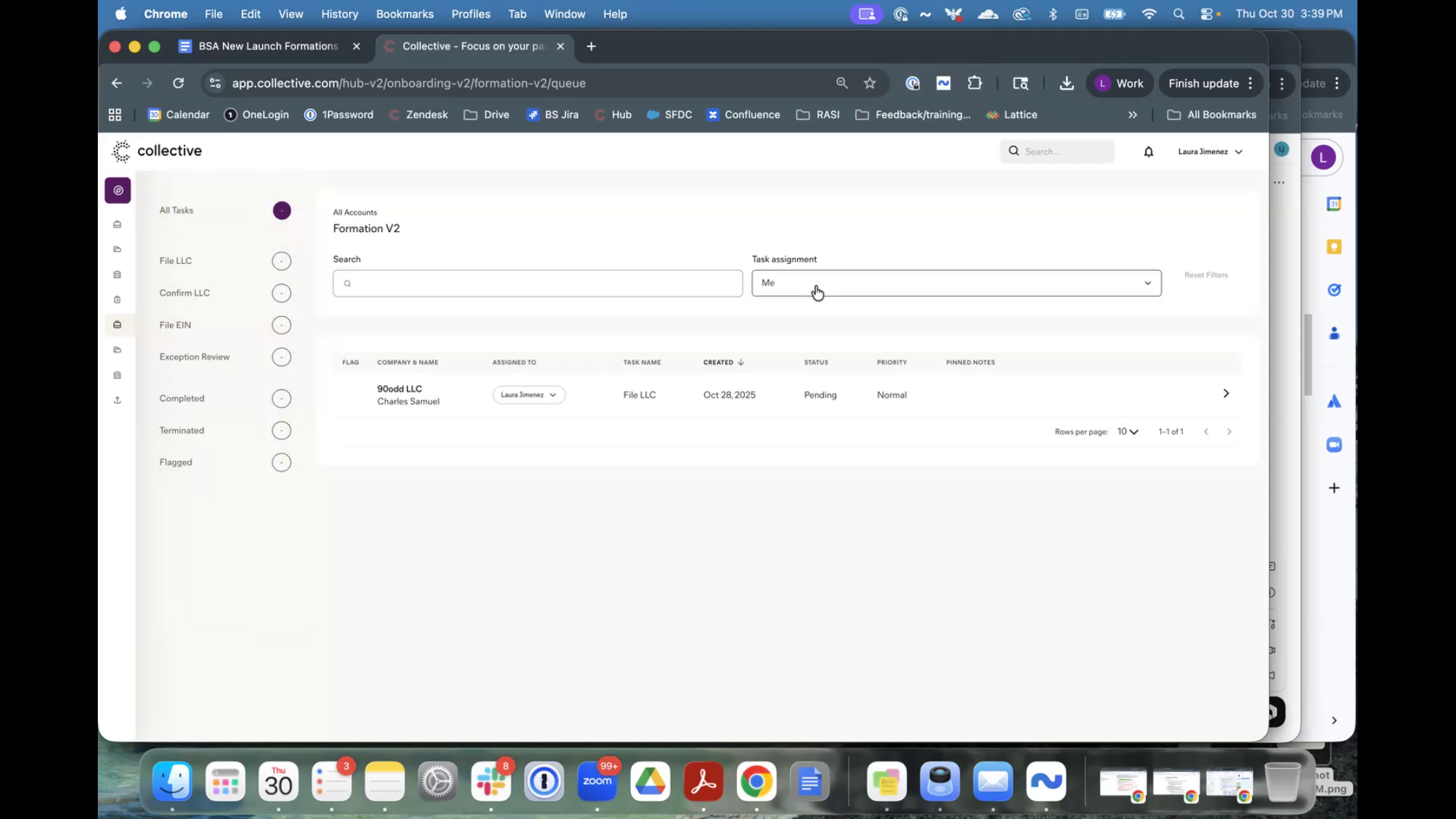Switch to BSA New Launch Formations tab
The height and width of the screenshot is (819, 1456).
click(x=268, y=46)
